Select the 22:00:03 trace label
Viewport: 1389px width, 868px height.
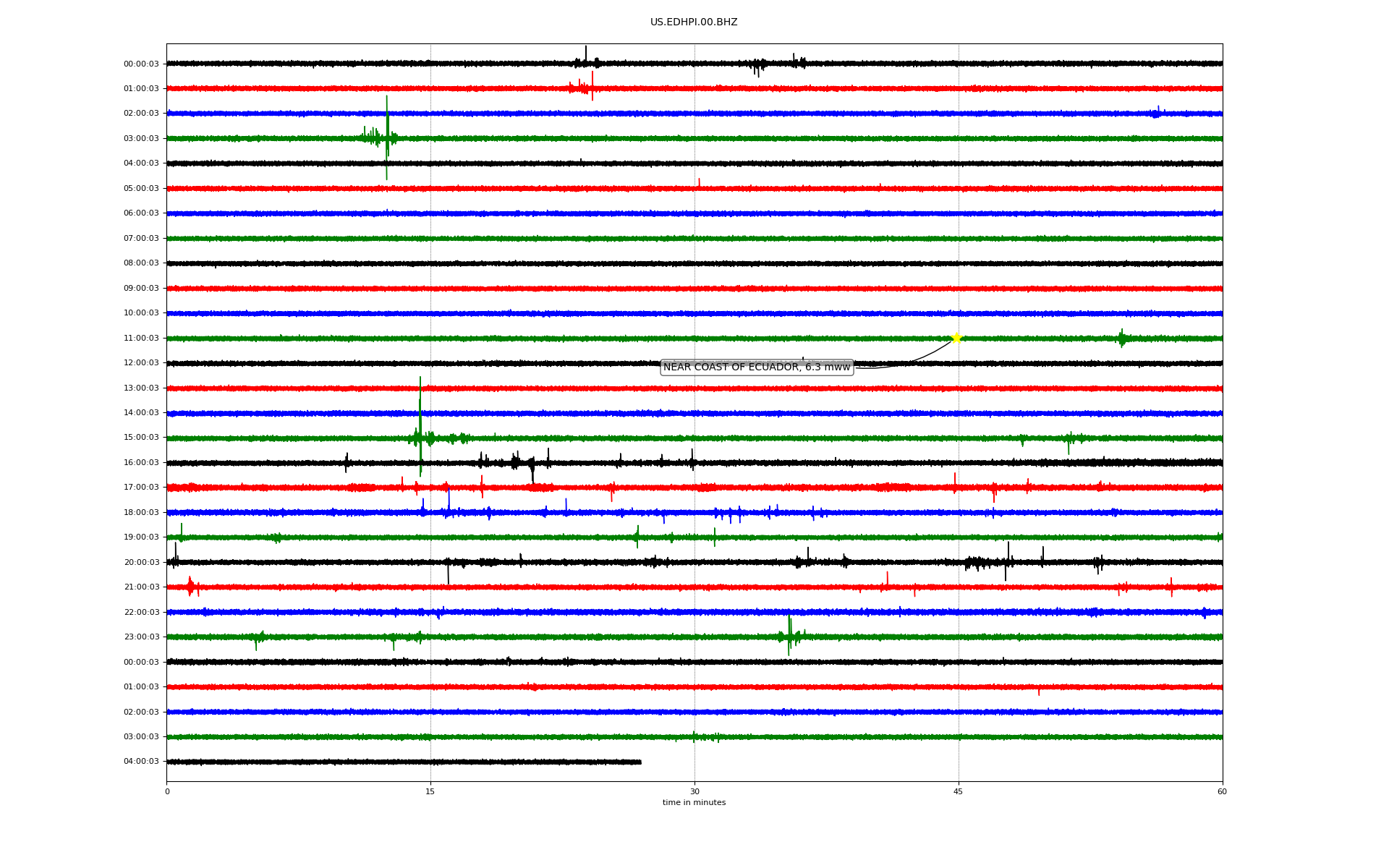tap(141, 613)
